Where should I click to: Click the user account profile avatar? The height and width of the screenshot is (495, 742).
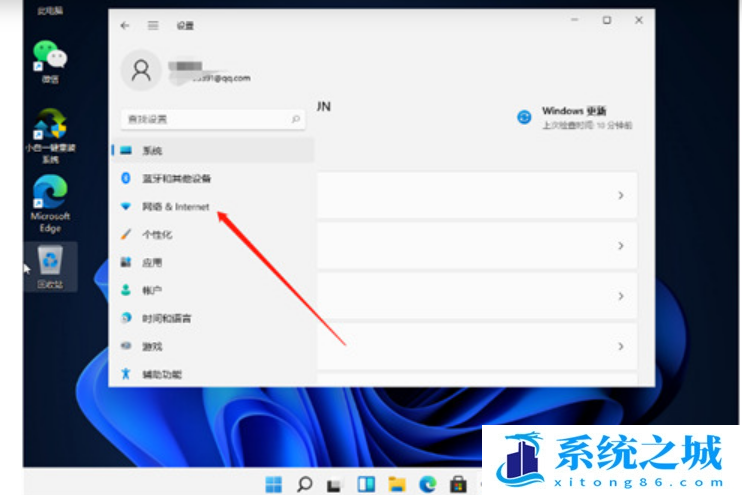click(x=142, y=70)
